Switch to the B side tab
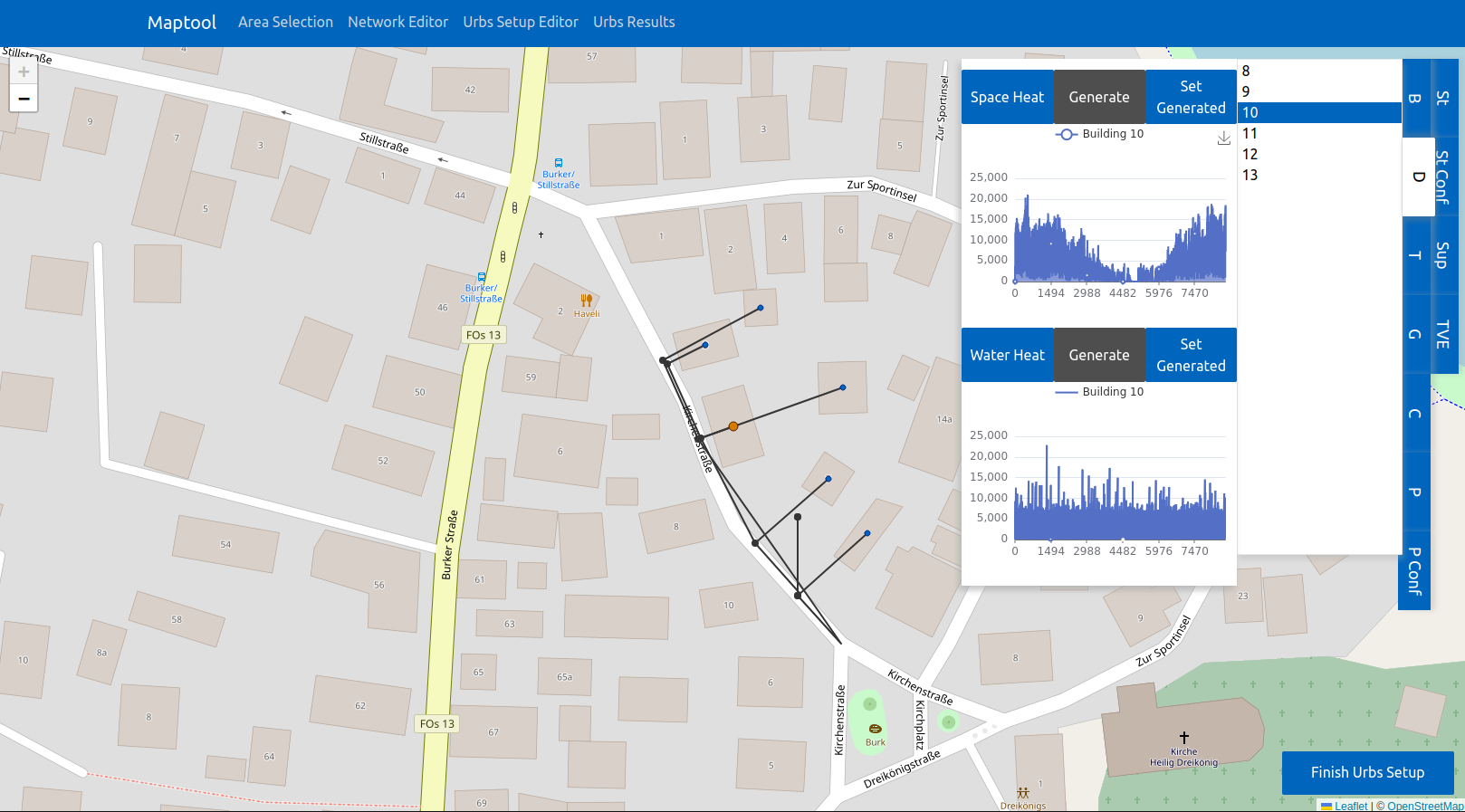 pos(1415,99)
